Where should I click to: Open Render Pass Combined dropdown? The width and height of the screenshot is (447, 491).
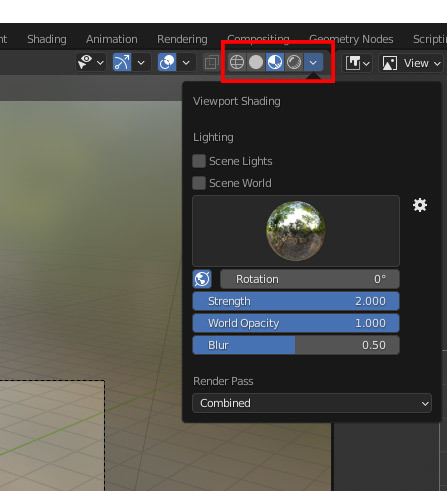pos(312,403)
